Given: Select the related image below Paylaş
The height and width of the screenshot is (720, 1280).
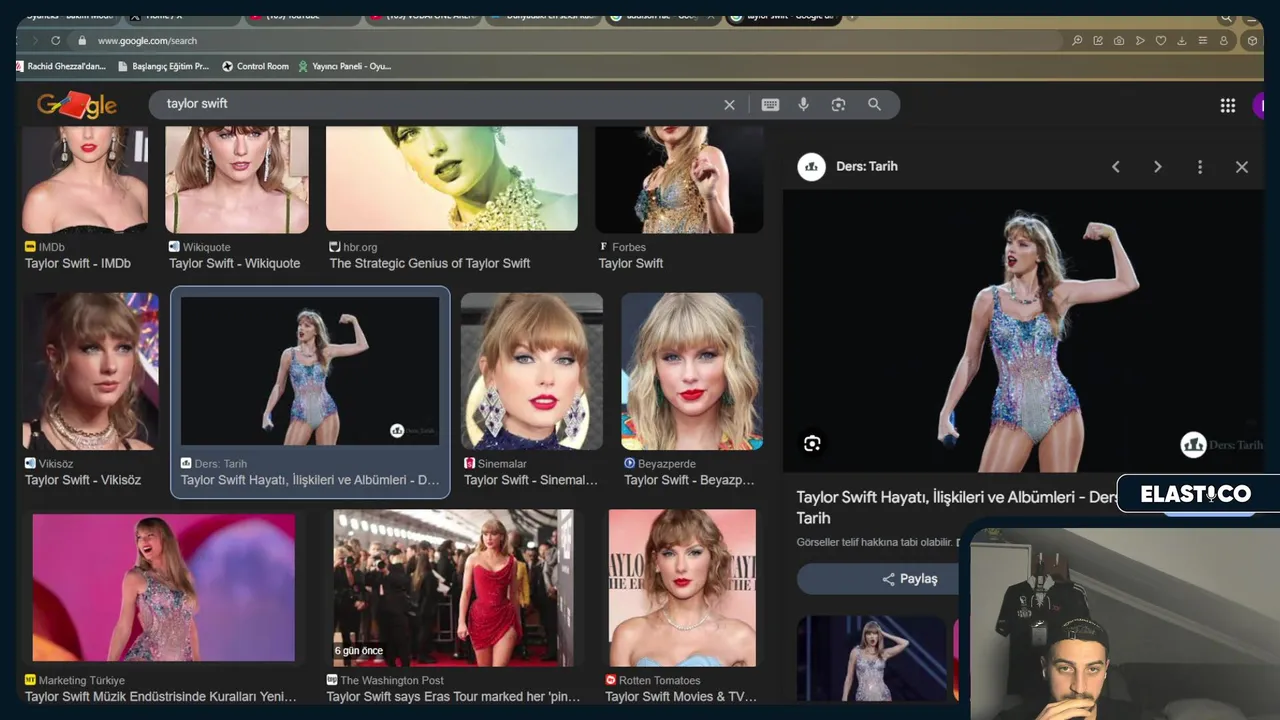Looking at the screenshot, I should point(871,658).
